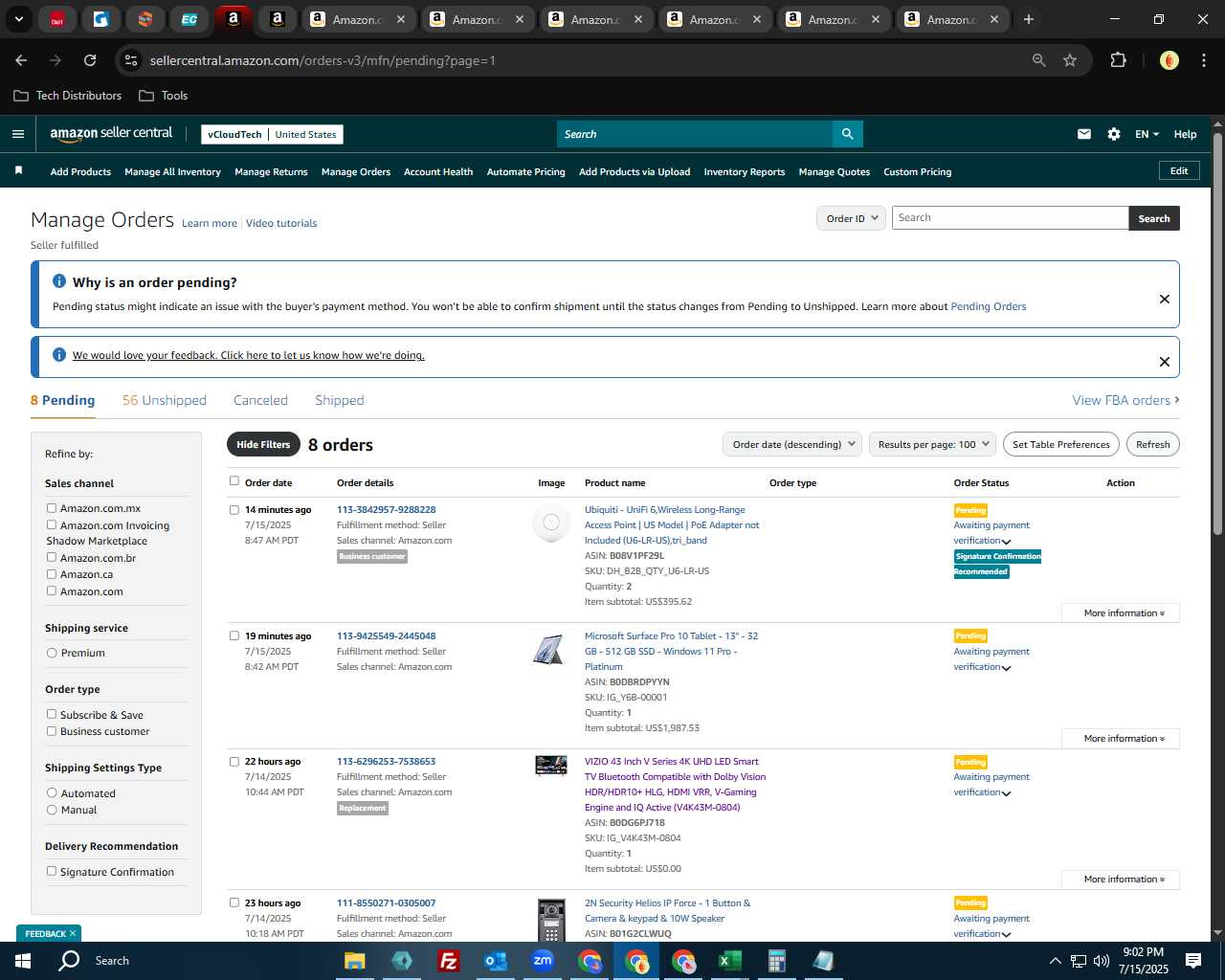Viewport: 1225px width, 980px height.
Task: Check the Amazon.com.mx sales channel filter
Action: [x=52, y=508]
